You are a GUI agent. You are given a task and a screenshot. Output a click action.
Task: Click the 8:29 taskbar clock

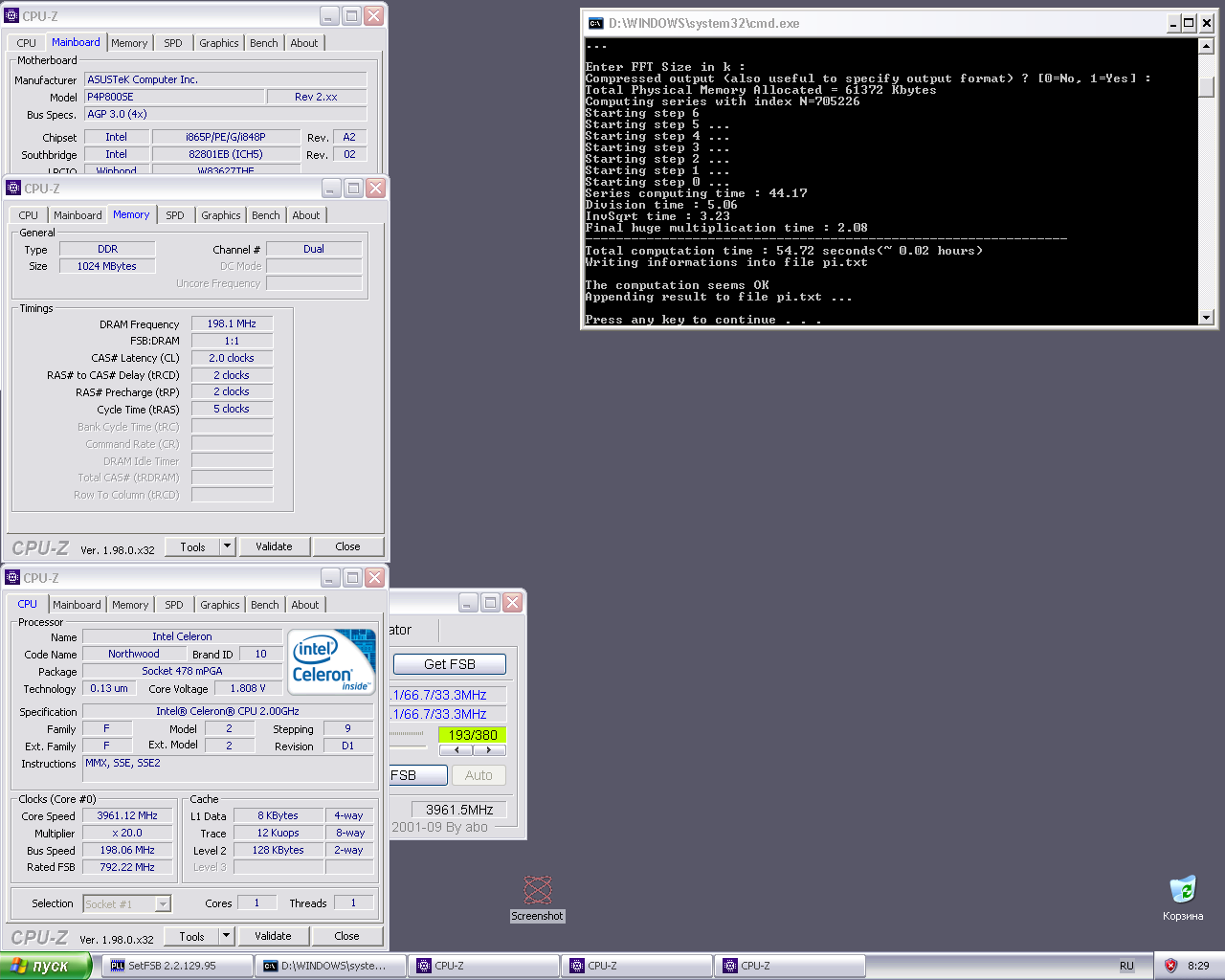(x=1198, y=966)
